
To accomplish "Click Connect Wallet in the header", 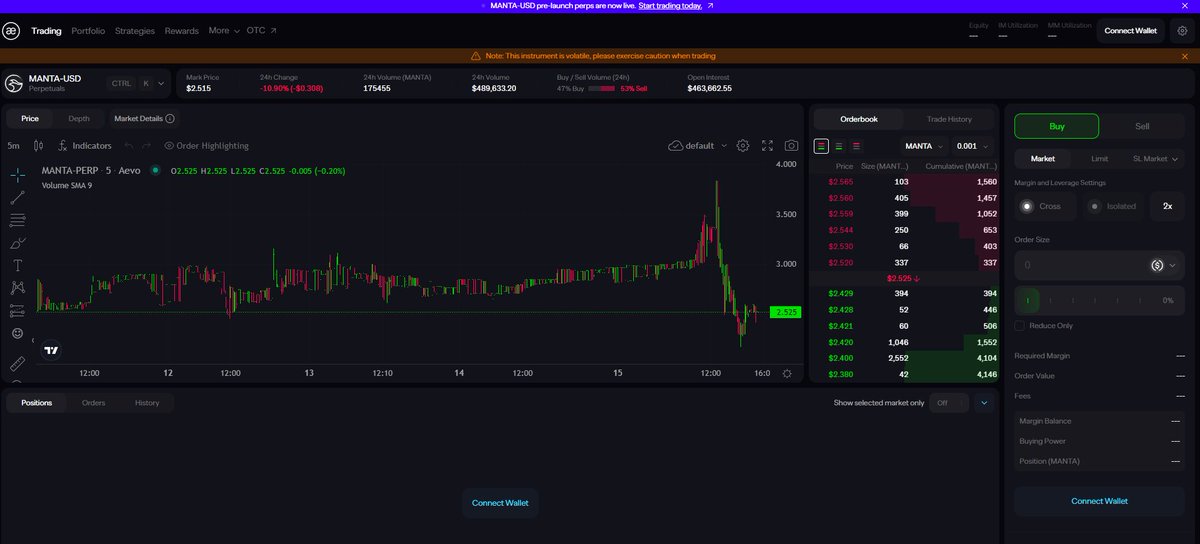I will point(1130,31).
